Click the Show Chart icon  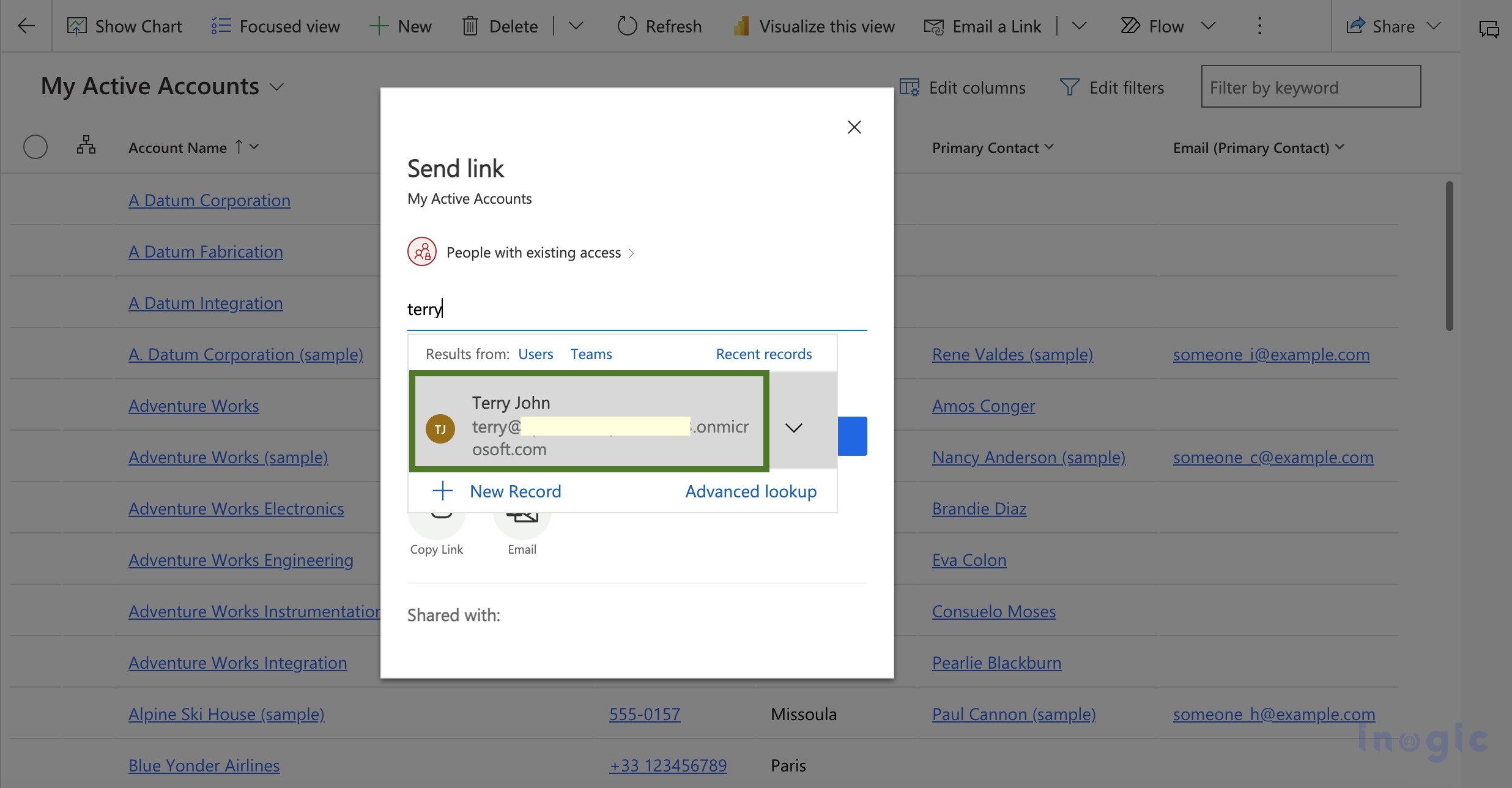[77, 24]
